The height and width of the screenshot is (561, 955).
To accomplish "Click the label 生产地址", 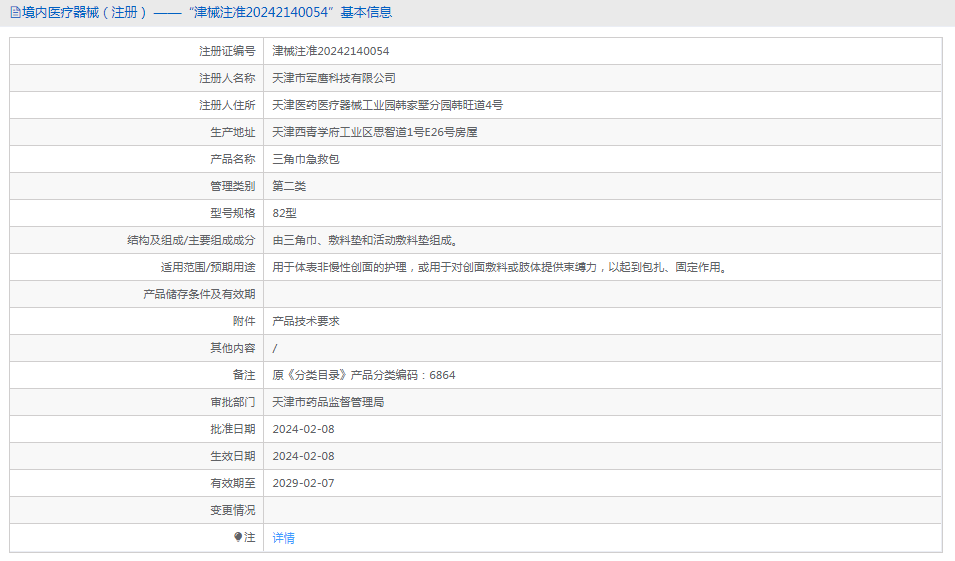I will (x=233, y=132).
